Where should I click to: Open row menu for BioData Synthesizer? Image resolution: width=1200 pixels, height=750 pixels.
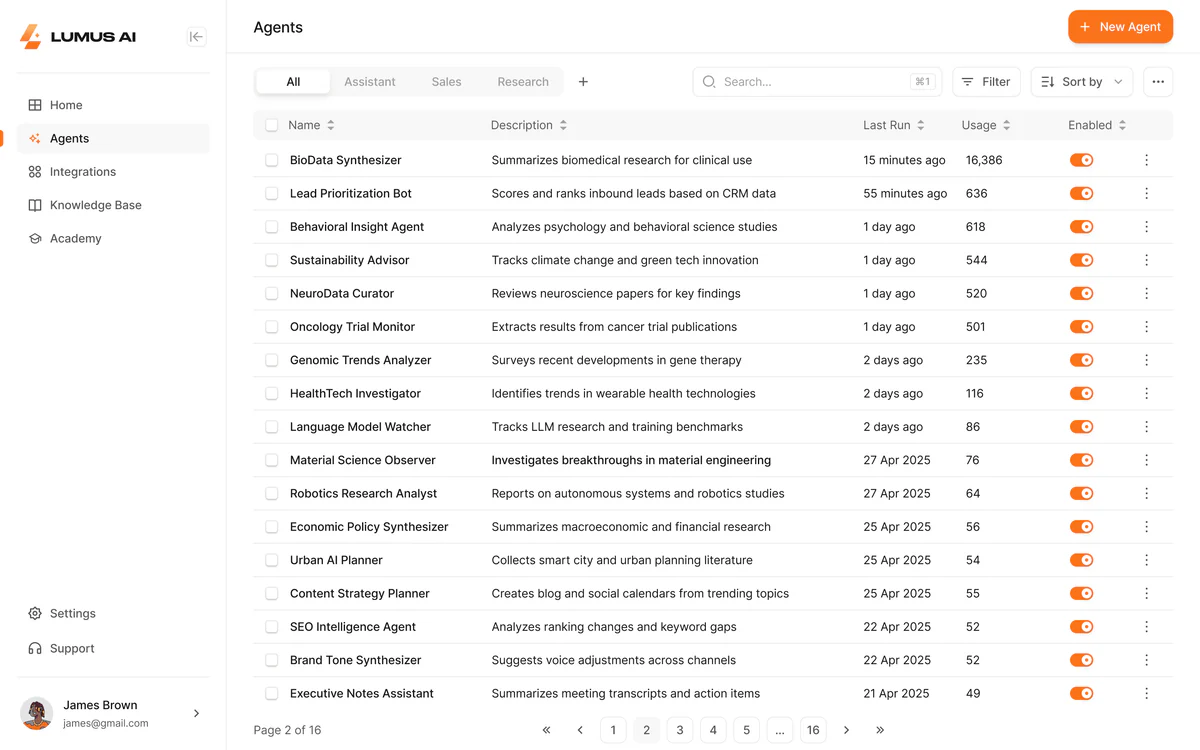(x=1146, y=160)
